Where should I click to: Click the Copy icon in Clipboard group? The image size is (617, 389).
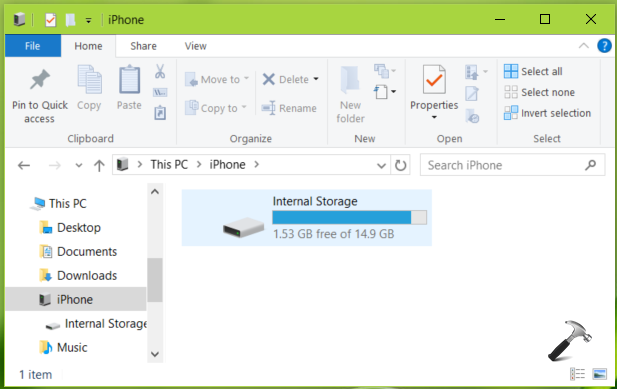tap(89, 80)
